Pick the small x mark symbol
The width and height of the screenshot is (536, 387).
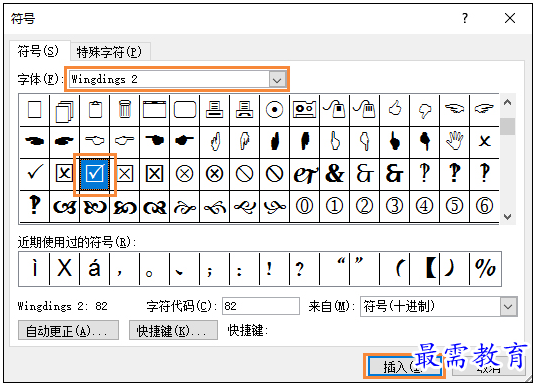click(x=485, y=141)
